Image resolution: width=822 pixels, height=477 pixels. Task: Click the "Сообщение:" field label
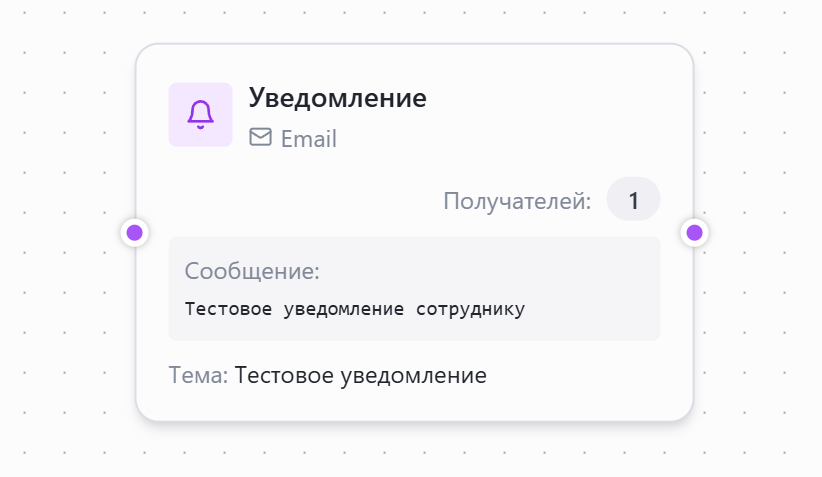tap(252, 271)
